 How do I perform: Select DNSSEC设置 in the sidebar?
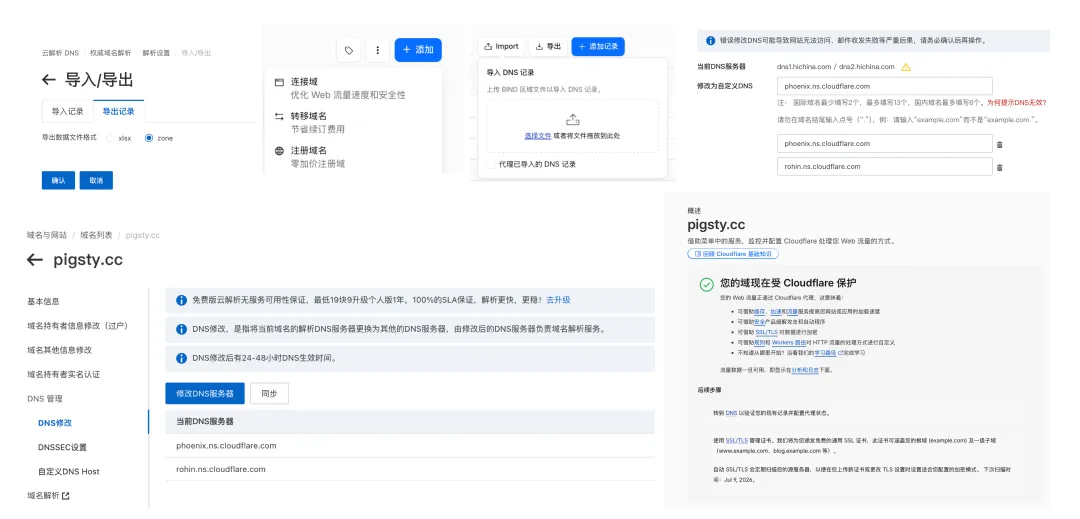click(x=63, y=447)
